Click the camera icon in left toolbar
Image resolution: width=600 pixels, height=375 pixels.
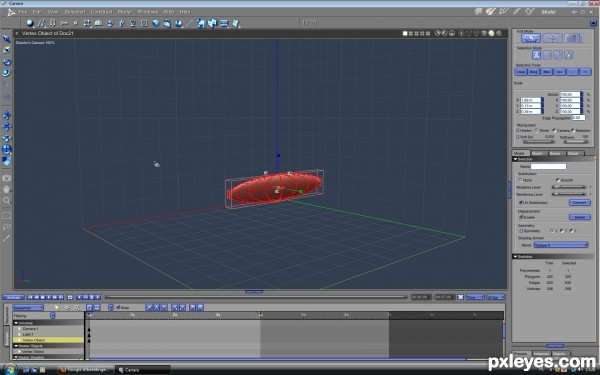tap(6, 178)
